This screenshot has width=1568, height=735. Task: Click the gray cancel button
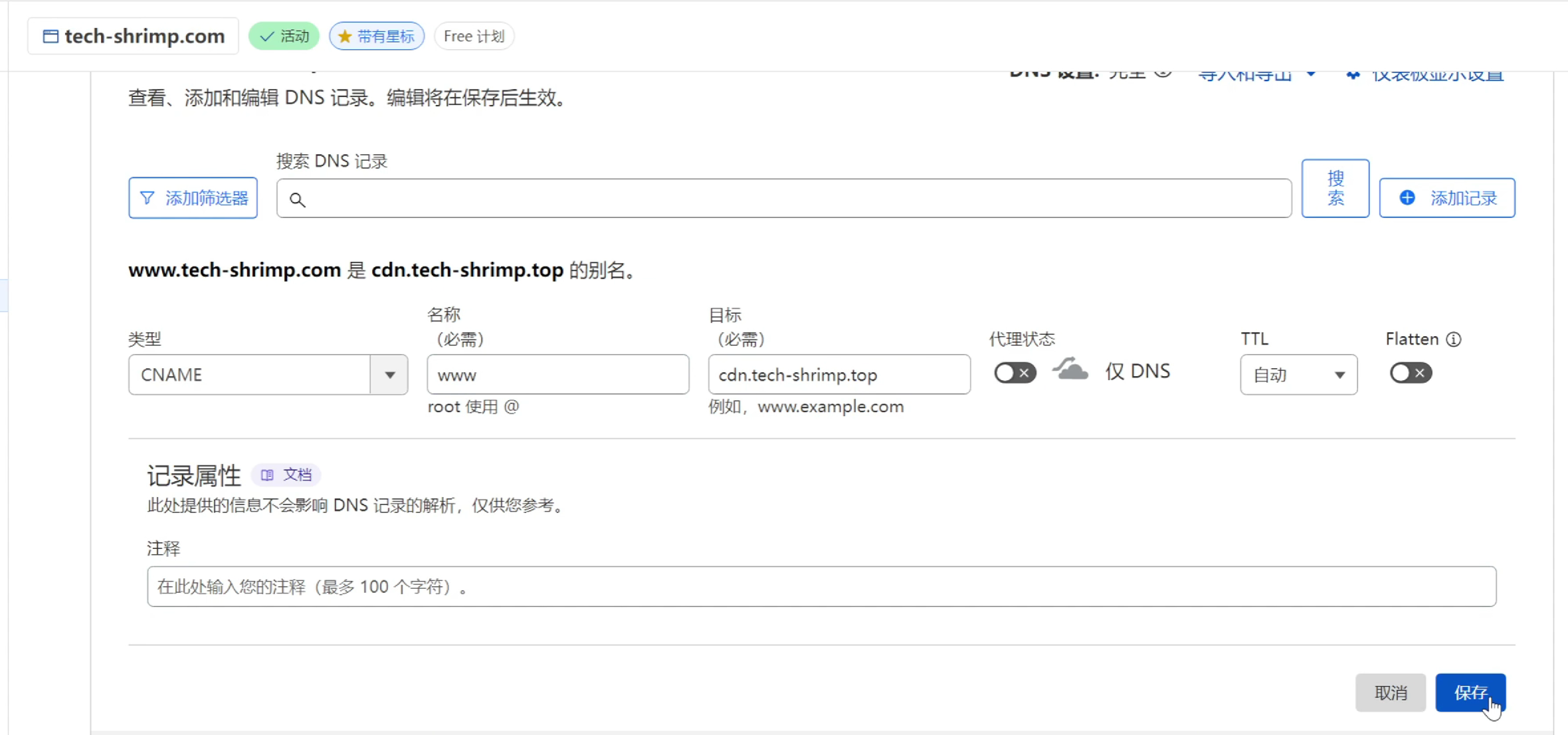[1390, 692]
